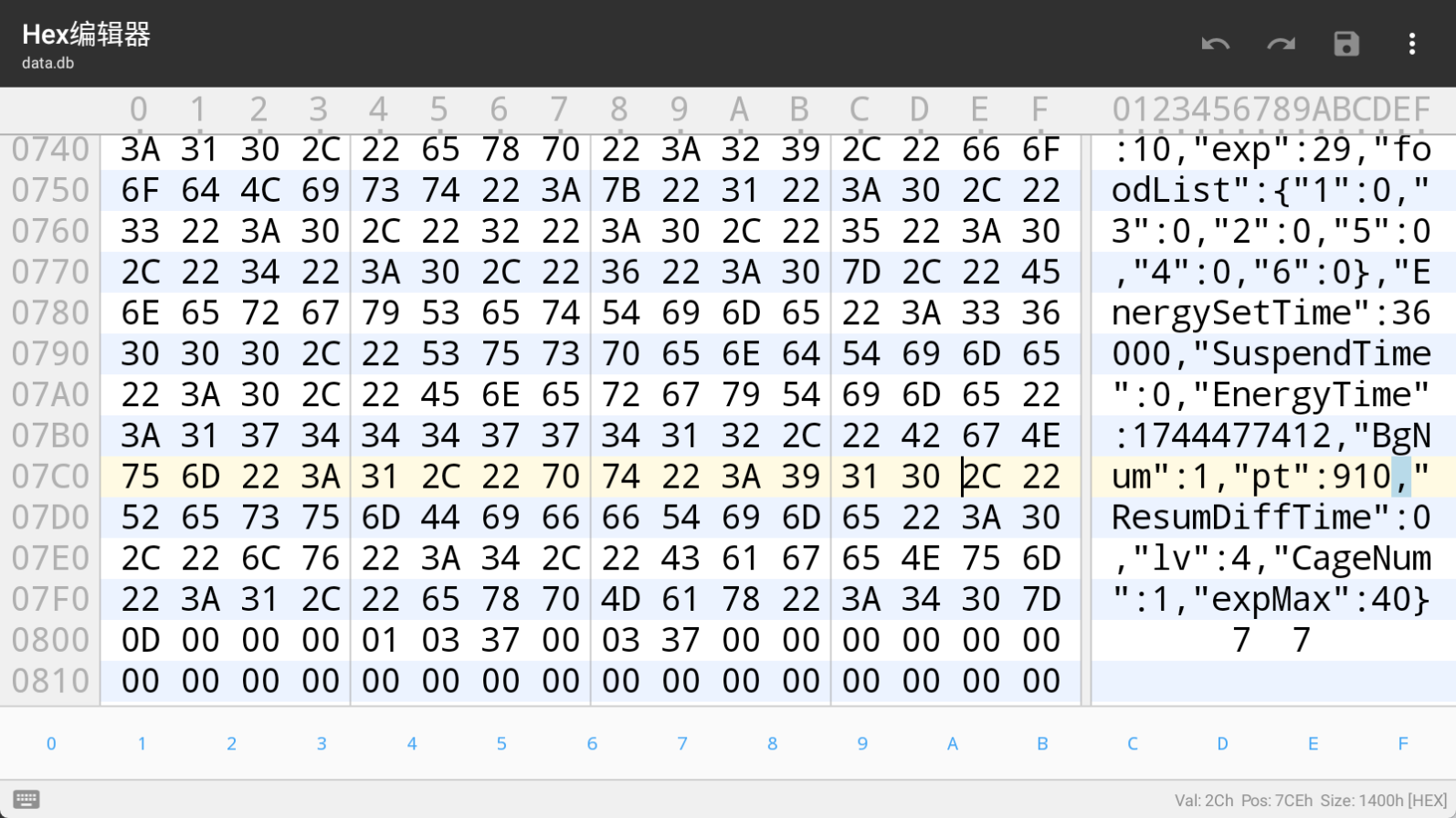Open the three-dot overflow menu
Viewport: 1456px width, 818px height.
point(1411,44)
